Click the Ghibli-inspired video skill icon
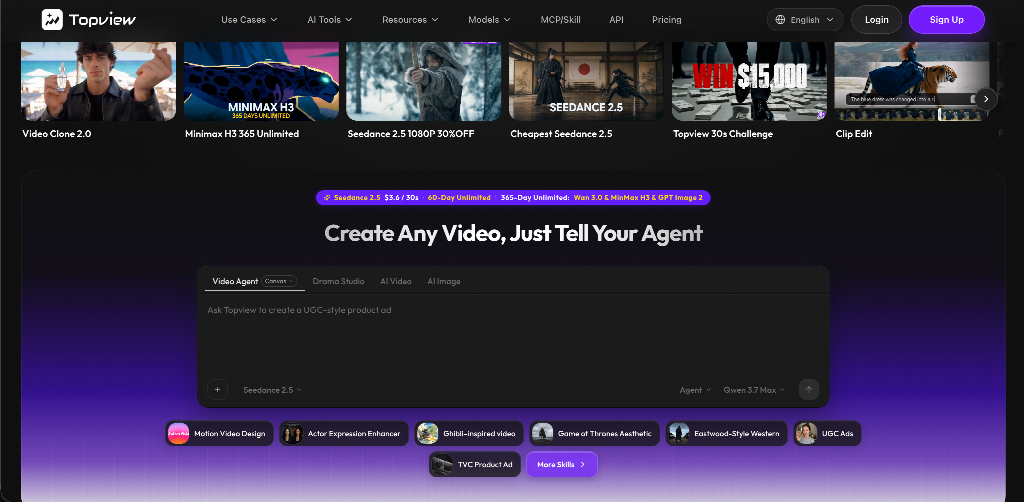 click(x=428, y=433)
